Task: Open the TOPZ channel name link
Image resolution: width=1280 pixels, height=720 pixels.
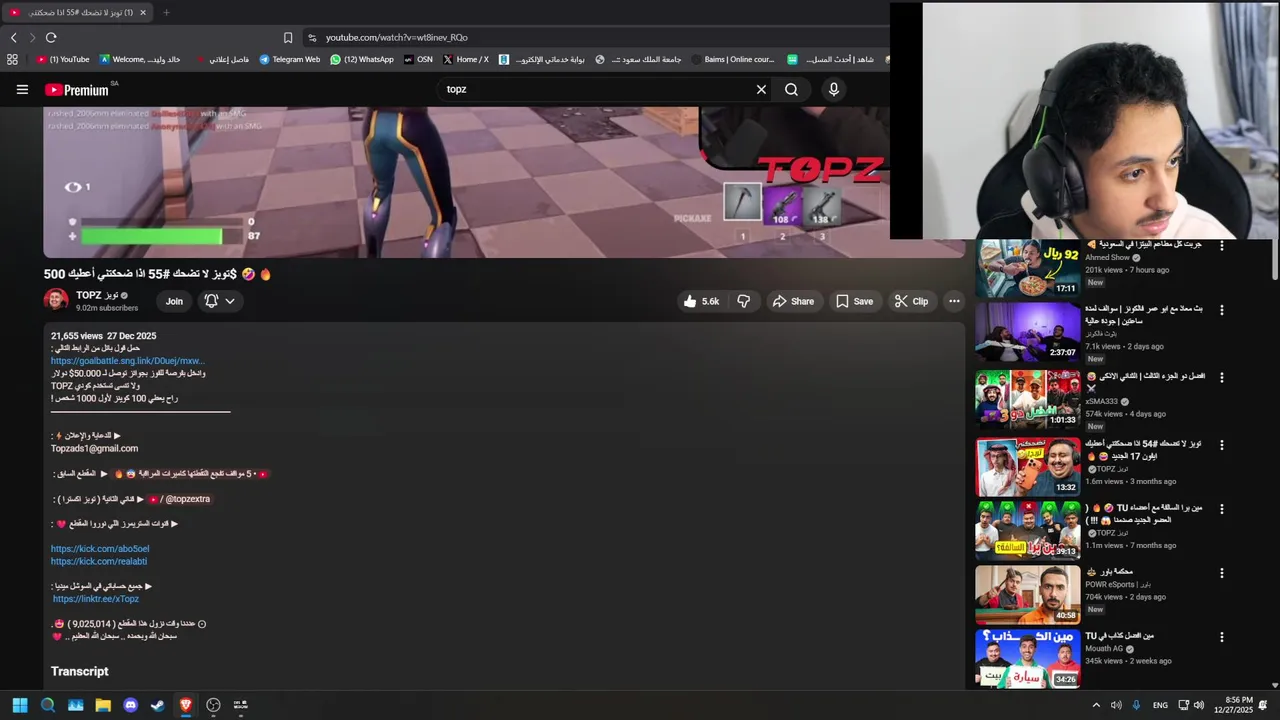Action: point(97,295)
